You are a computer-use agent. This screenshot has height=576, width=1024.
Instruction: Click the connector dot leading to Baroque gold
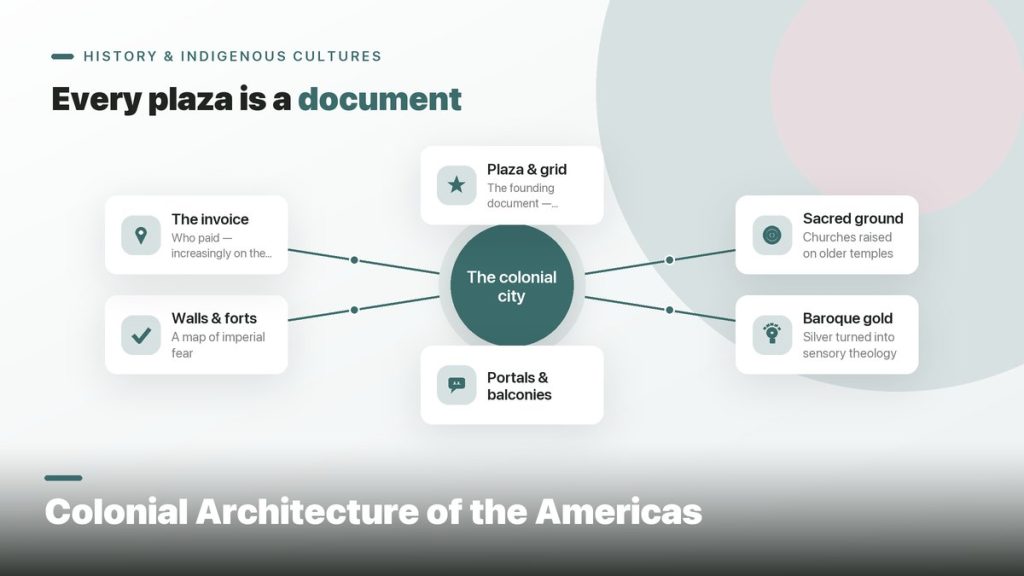point(669,310)
